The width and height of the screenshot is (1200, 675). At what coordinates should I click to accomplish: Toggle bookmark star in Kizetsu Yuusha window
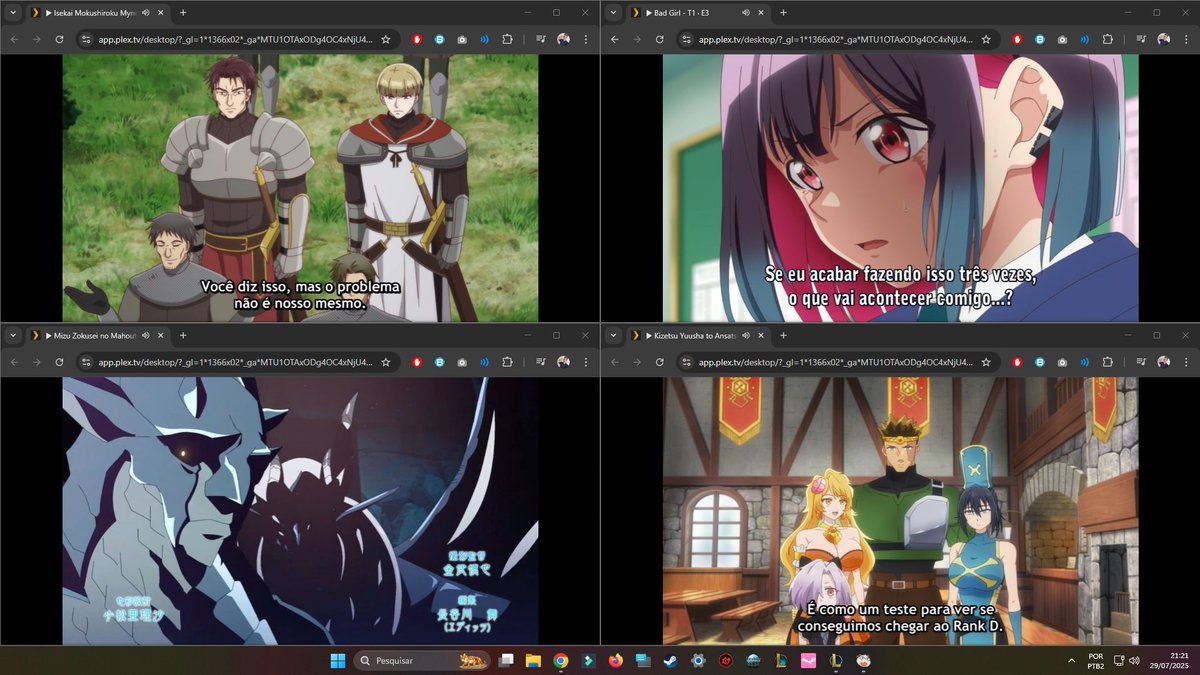point(986,362)
